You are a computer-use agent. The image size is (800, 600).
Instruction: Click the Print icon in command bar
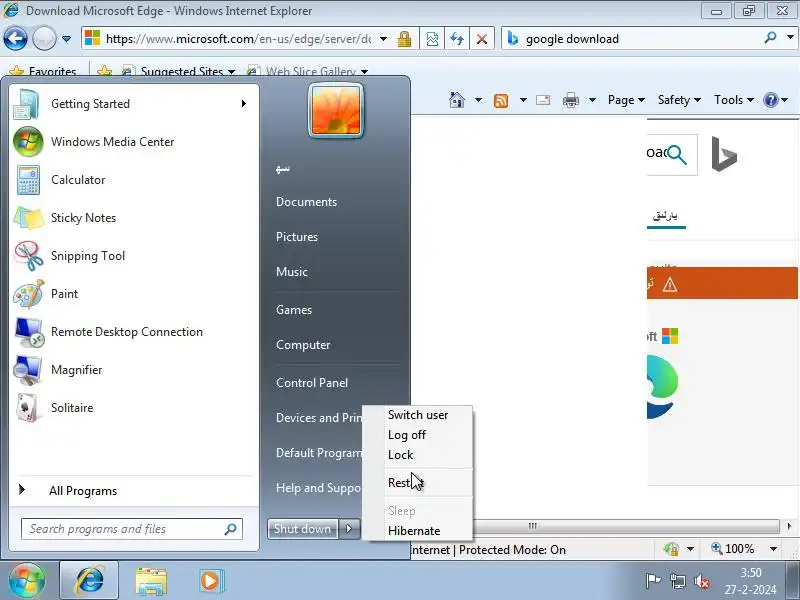click(570, 100)
